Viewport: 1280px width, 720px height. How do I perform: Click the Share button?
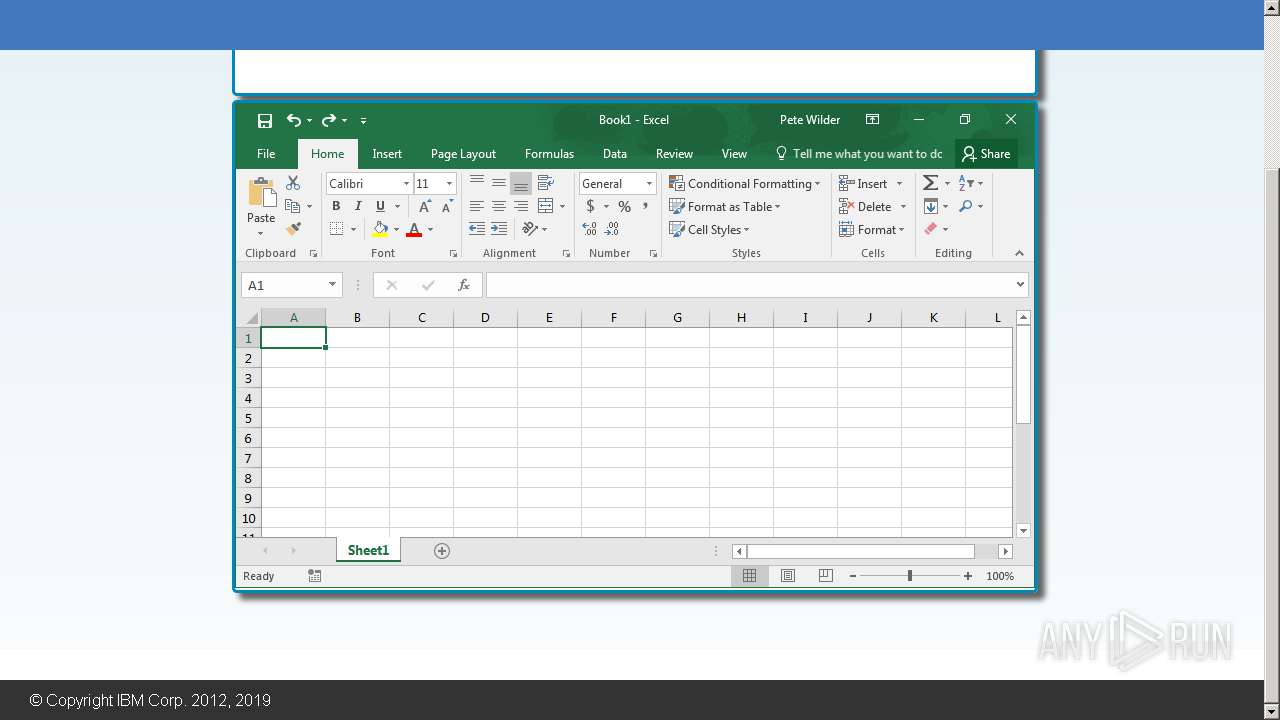point(986,154)
